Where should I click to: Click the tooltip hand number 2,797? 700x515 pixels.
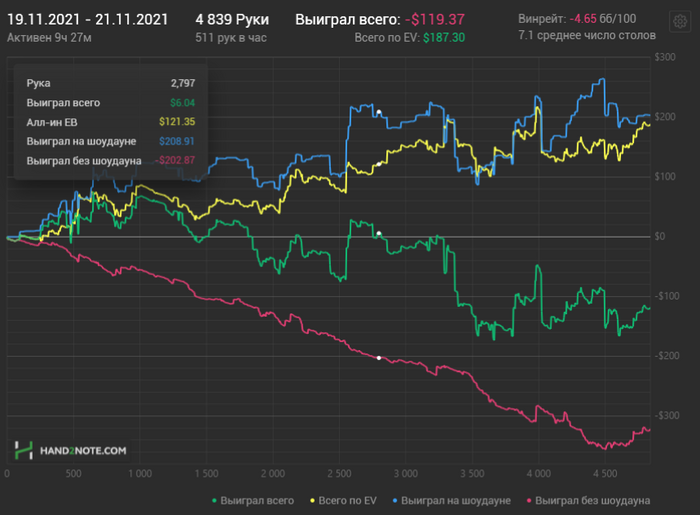(183, 83)
